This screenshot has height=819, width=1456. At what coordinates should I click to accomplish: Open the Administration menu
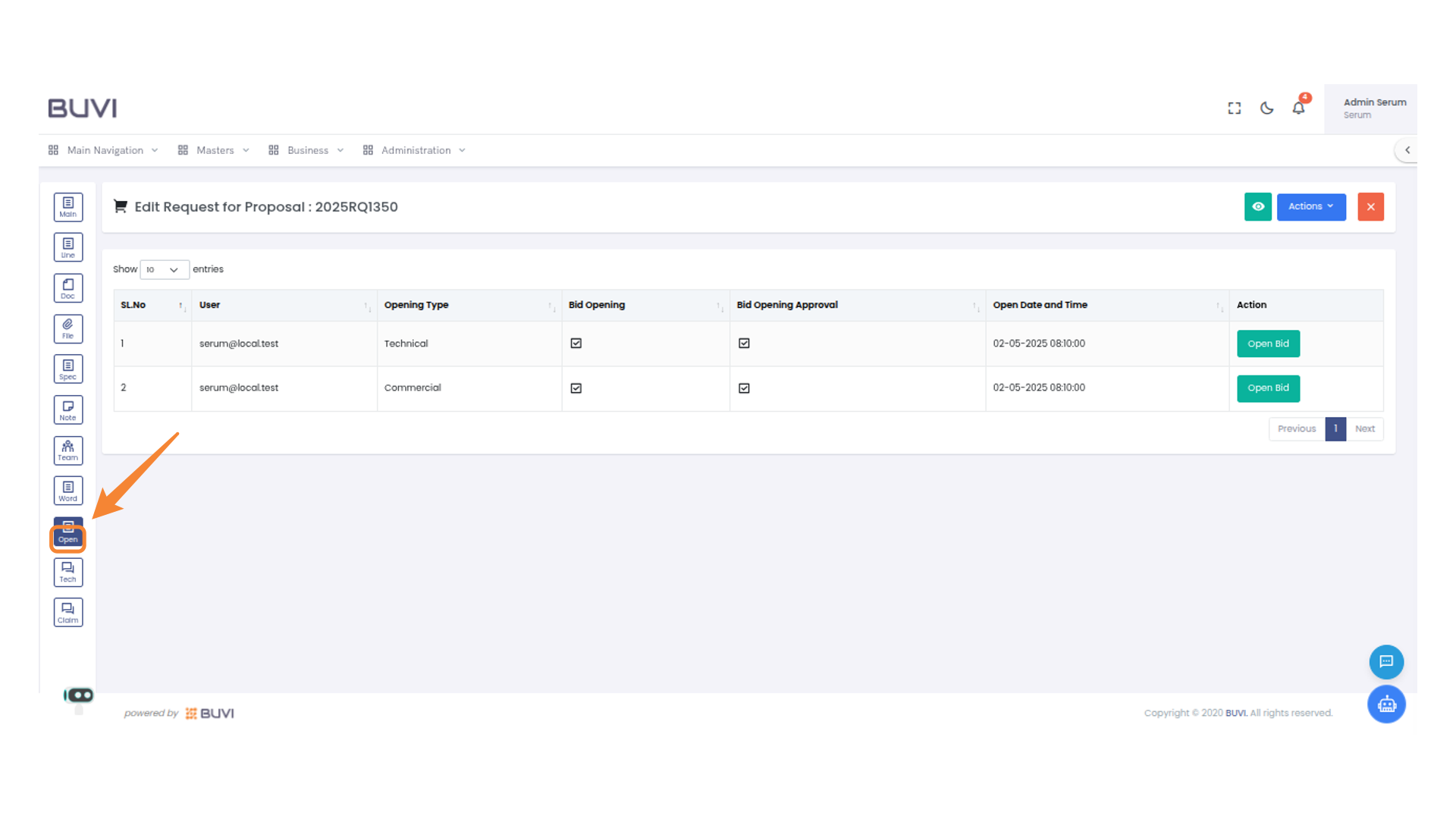[415, 150]
